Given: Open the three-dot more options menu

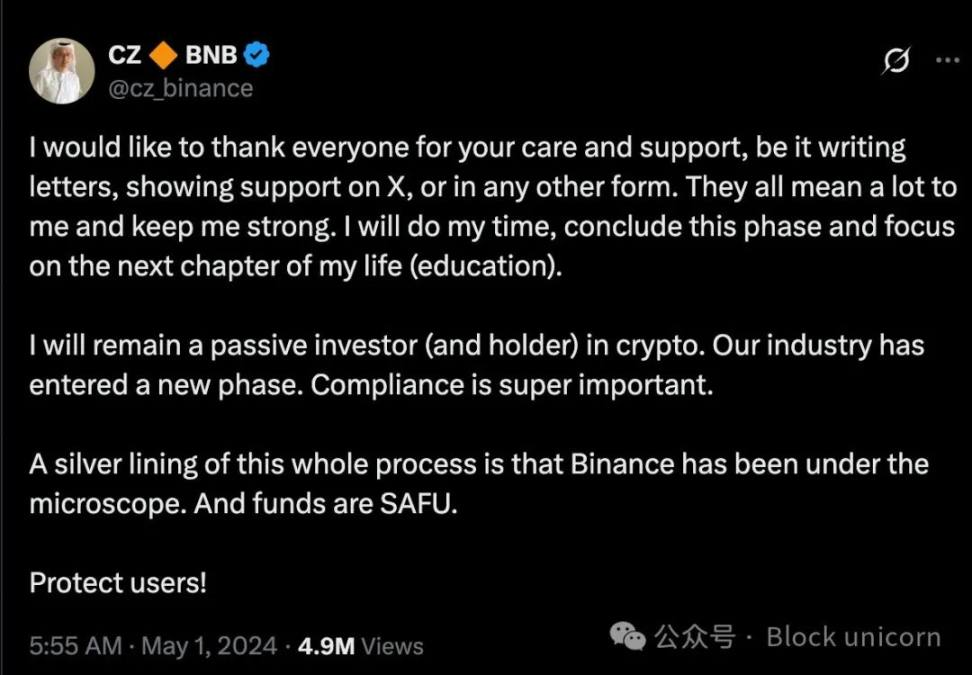Looking at the screenshot, I should (946, 60).
